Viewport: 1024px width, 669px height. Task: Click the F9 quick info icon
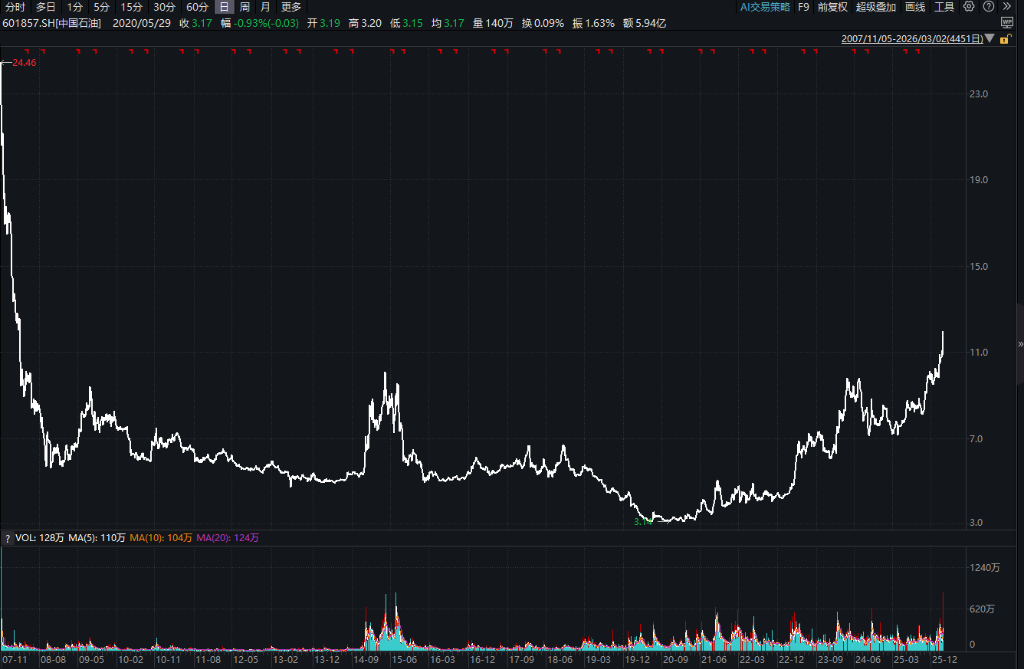[803, 7]
